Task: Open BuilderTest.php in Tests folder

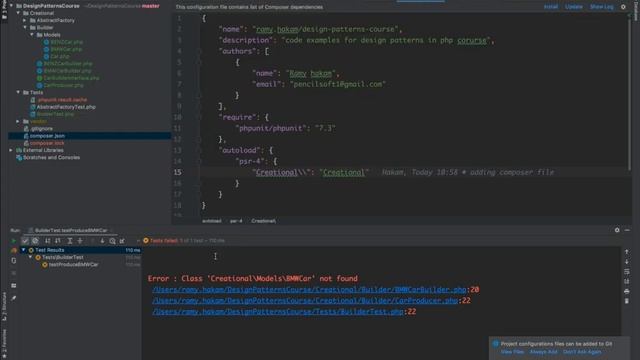Action: click(55, 114)
